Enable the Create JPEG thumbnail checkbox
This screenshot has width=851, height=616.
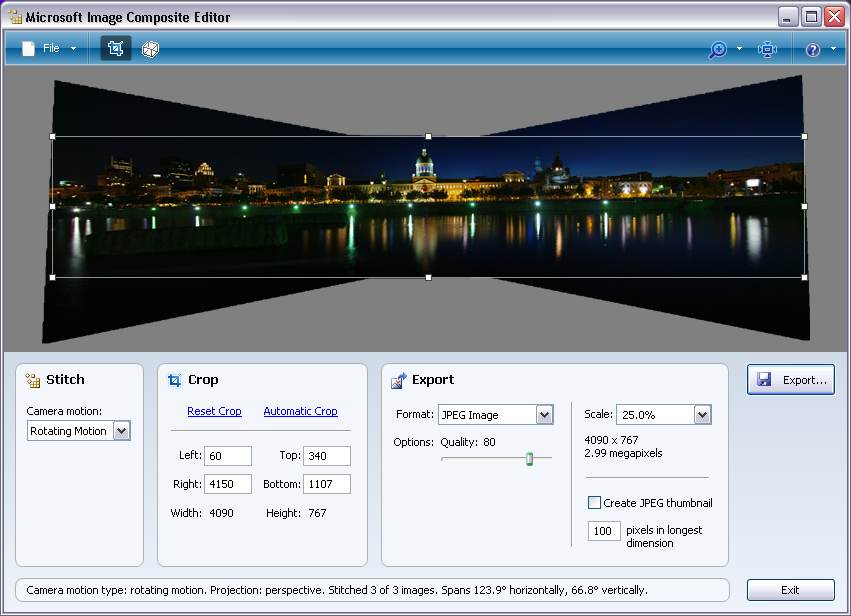(x=594, y=503)
